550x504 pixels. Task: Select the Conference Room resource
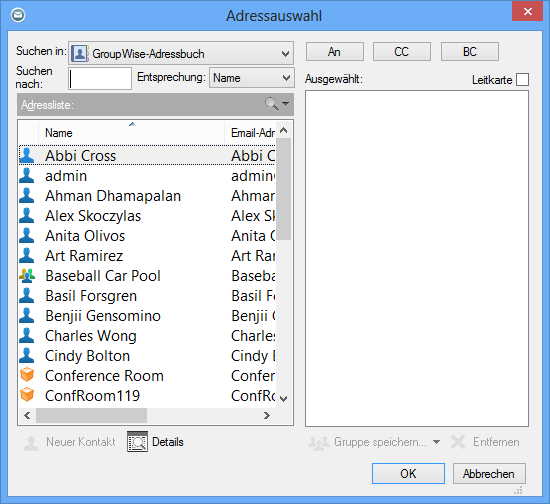(147, 375)
